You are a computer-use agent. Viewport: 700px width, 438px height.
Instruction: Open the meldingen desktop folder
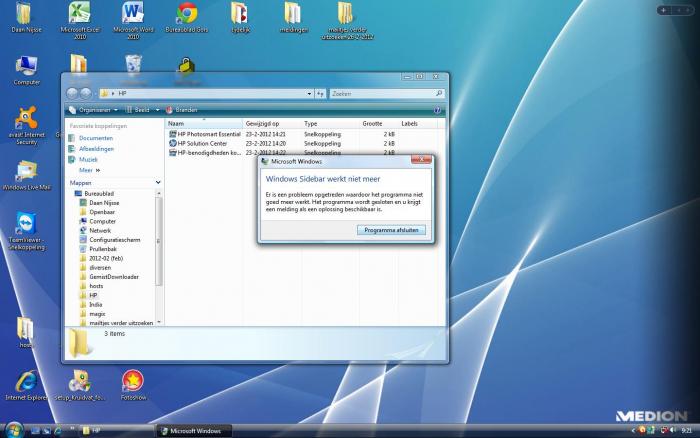click(293, 18)
